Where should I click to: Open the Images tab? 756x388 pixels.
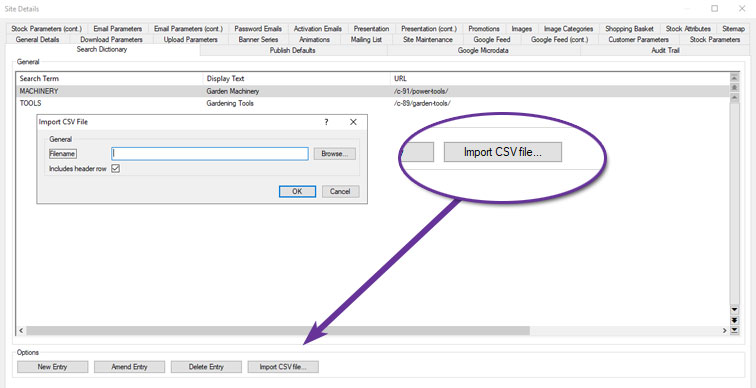click(522, 29)
